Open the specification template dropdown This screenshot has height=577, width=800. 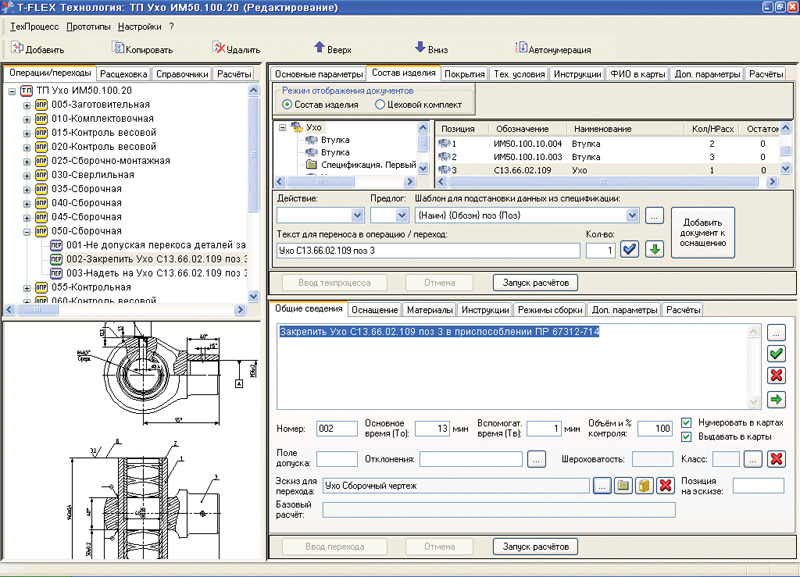(x=633, y=215)
